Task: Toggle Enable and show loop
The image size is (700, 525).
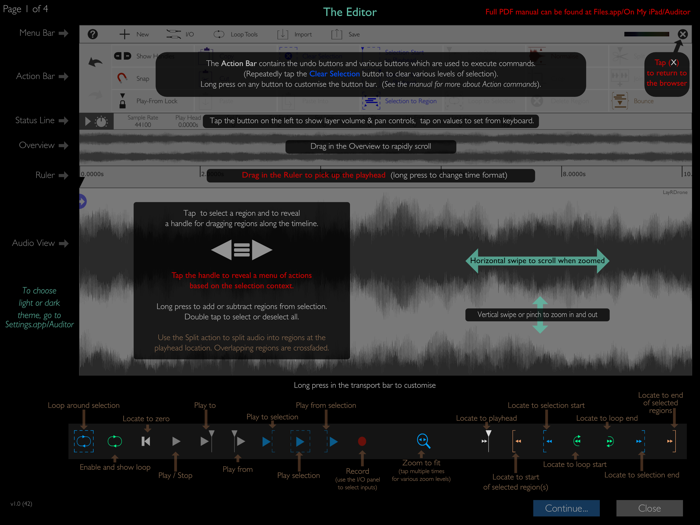Action: pos(115,442)
